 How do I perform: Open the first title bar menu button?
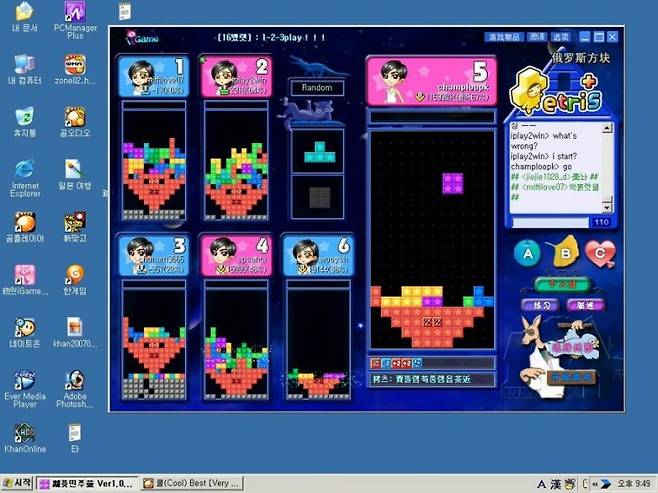[x=504, y=37]
